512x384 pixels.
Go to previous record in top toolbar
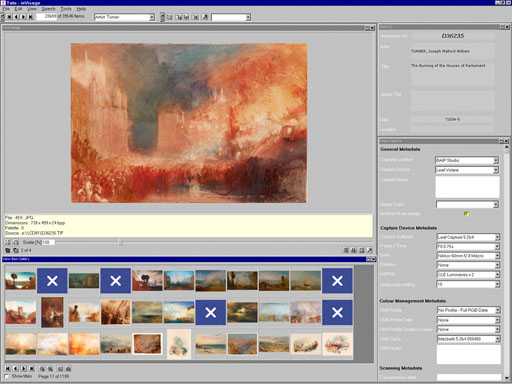pos(16,16)
